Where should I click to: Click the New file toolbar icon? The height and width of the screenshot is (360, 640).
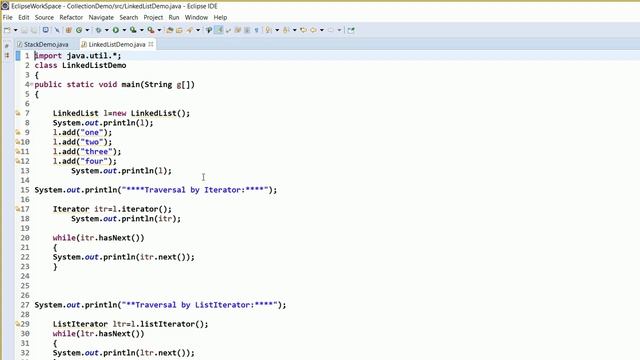[7, 30]
